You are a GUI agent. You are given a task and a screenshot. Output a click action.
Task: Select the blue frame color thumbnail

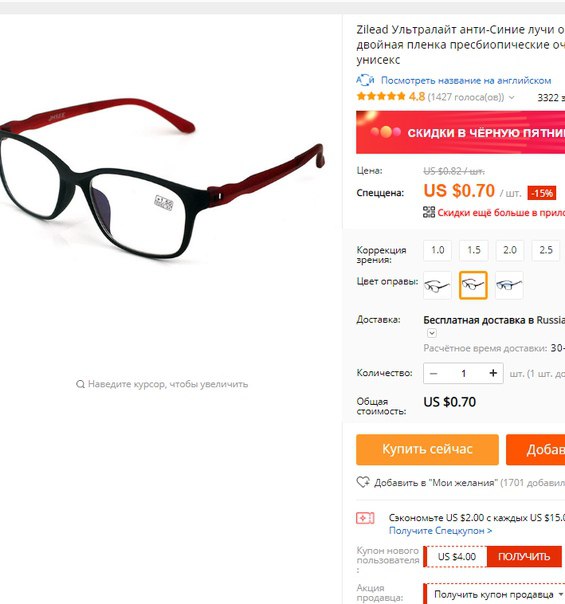coord(509,285)
